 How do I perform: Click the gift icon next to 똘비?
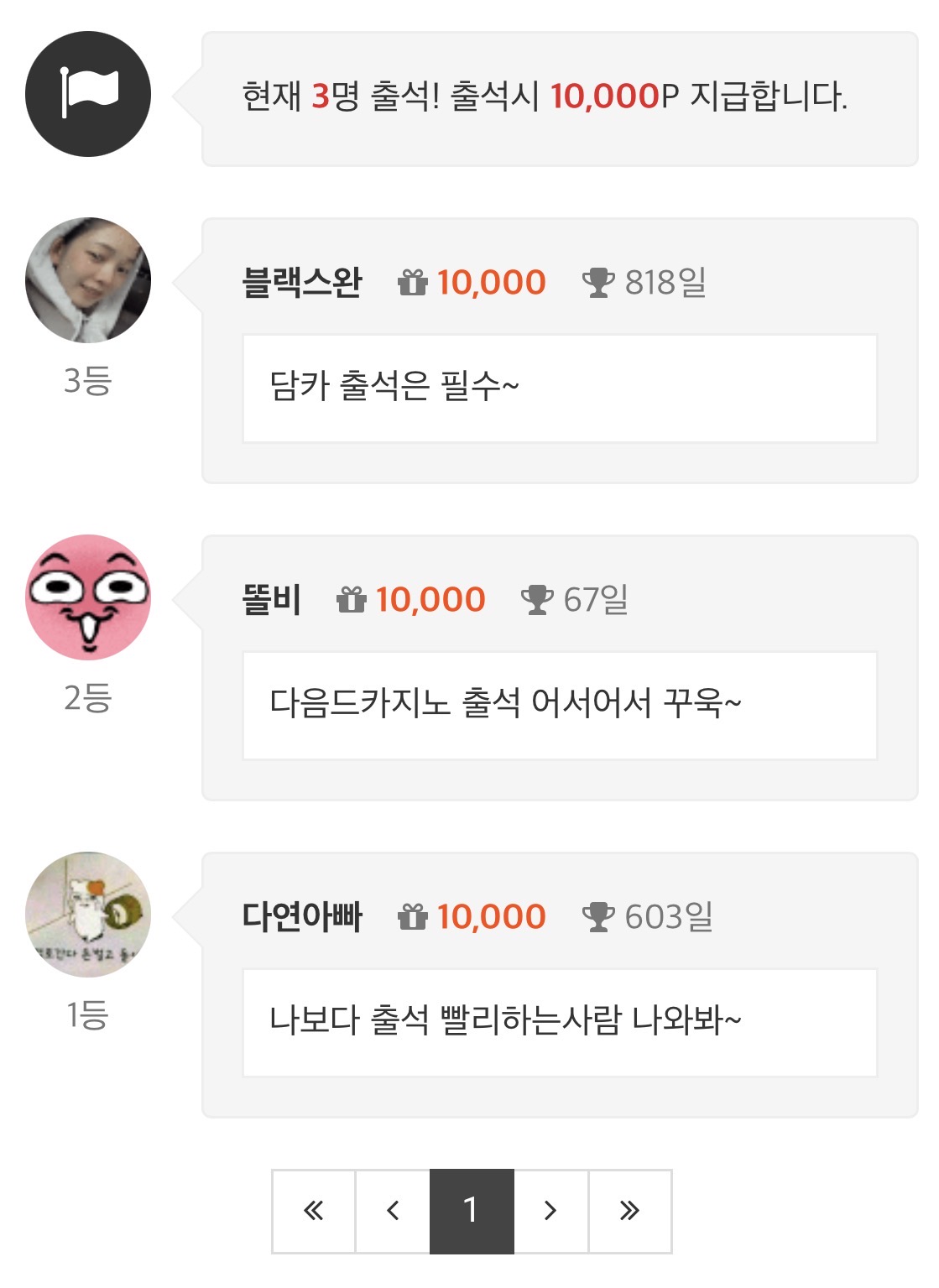(351, 600)
